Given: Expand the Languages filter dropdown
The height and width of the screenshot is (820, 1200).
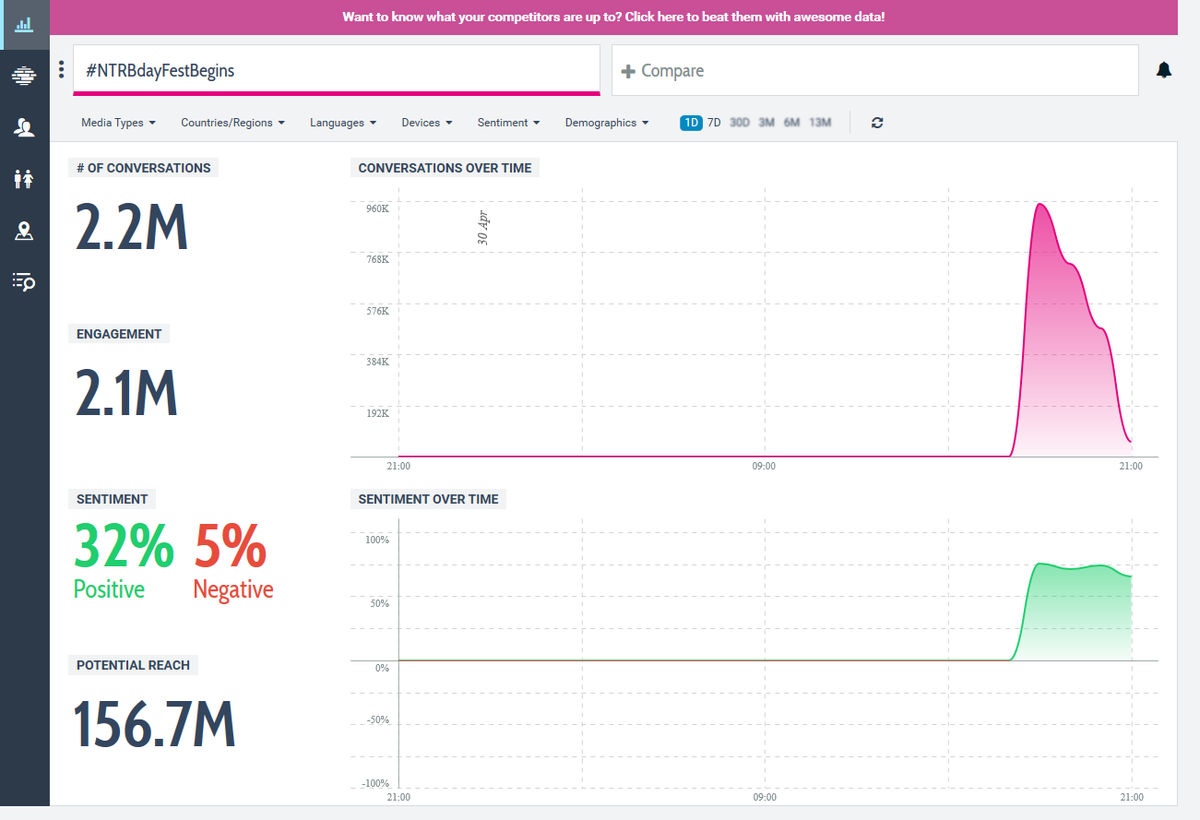Looking at the screenshot, I should [343, 123].
